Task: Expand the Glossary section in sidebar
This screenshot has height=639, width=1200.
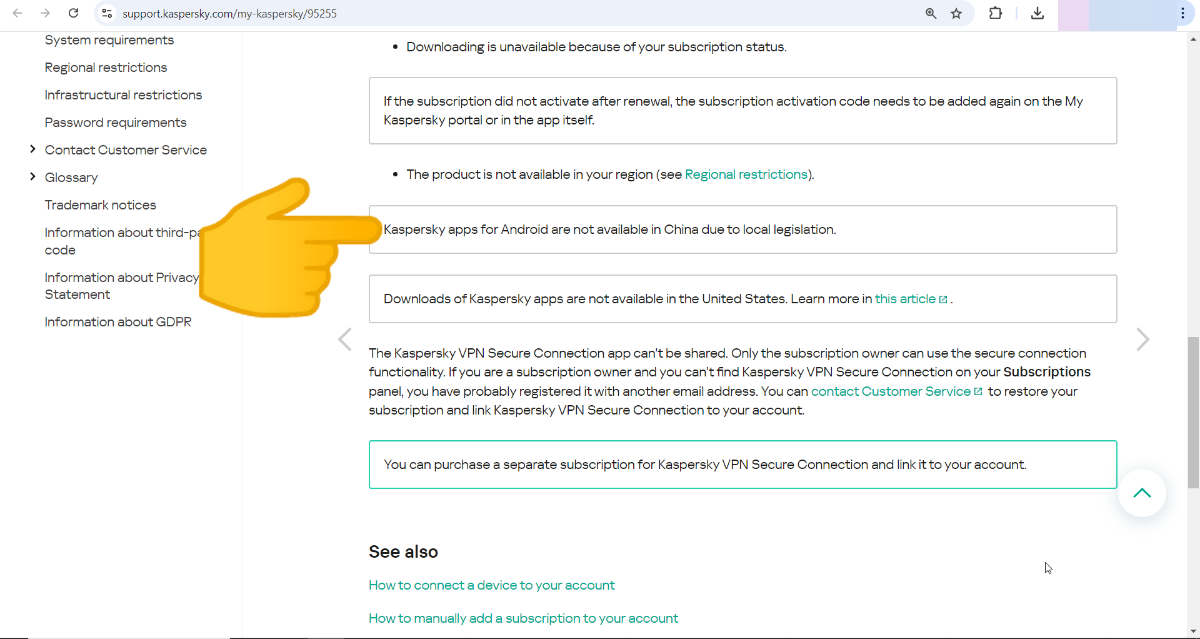Action: click(32, 177)
